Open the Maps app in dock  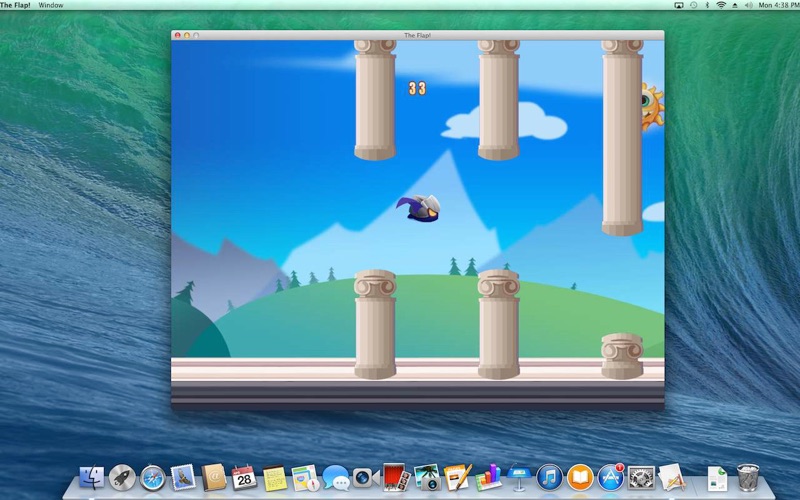pos(305,478)
